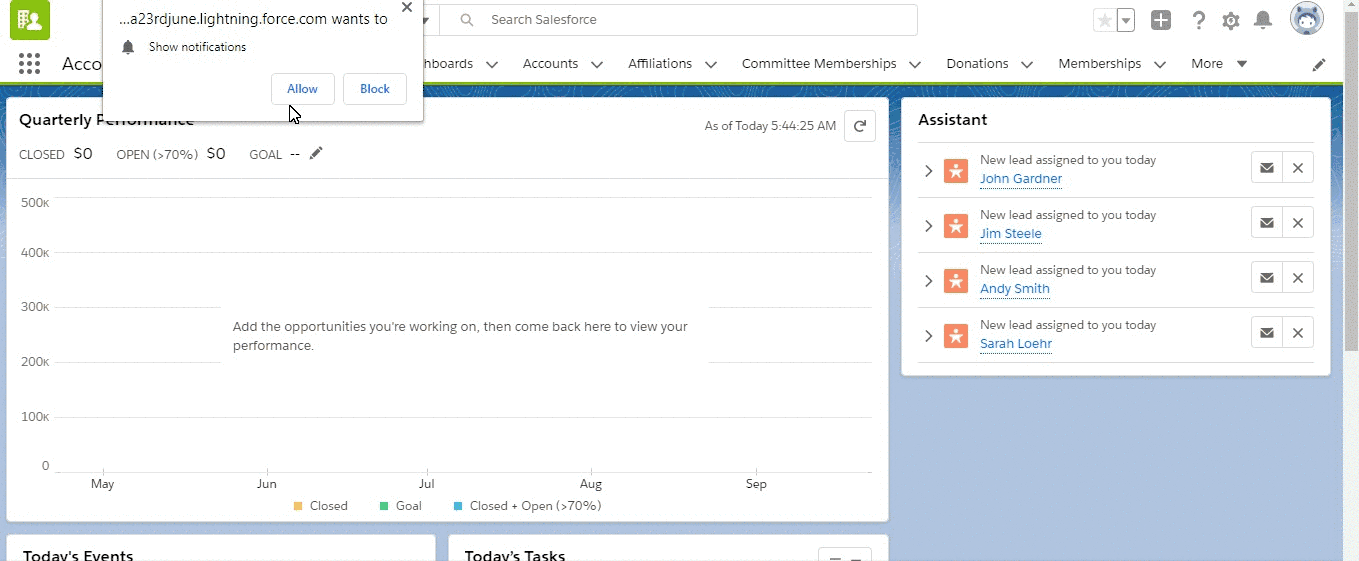
Task: Open the notifications bell in header
Action: [1263, 21]
